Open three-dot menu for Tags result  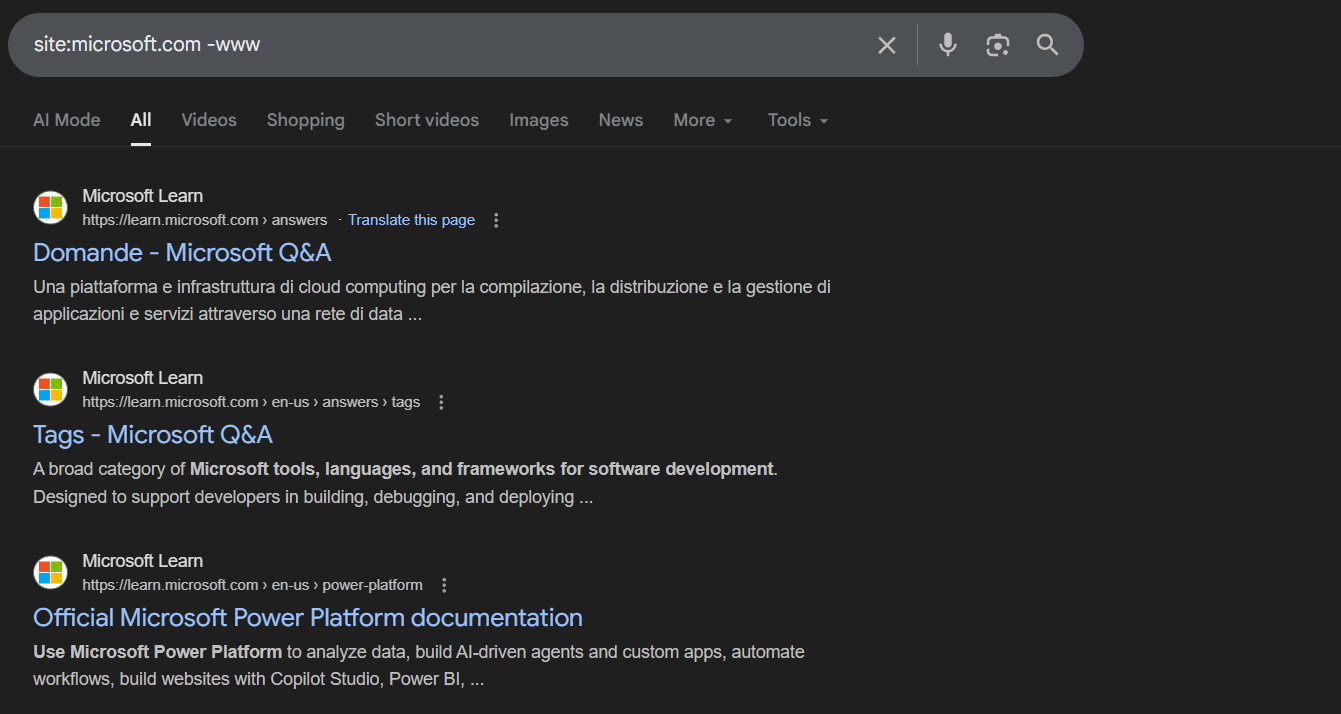coord(441,402)
